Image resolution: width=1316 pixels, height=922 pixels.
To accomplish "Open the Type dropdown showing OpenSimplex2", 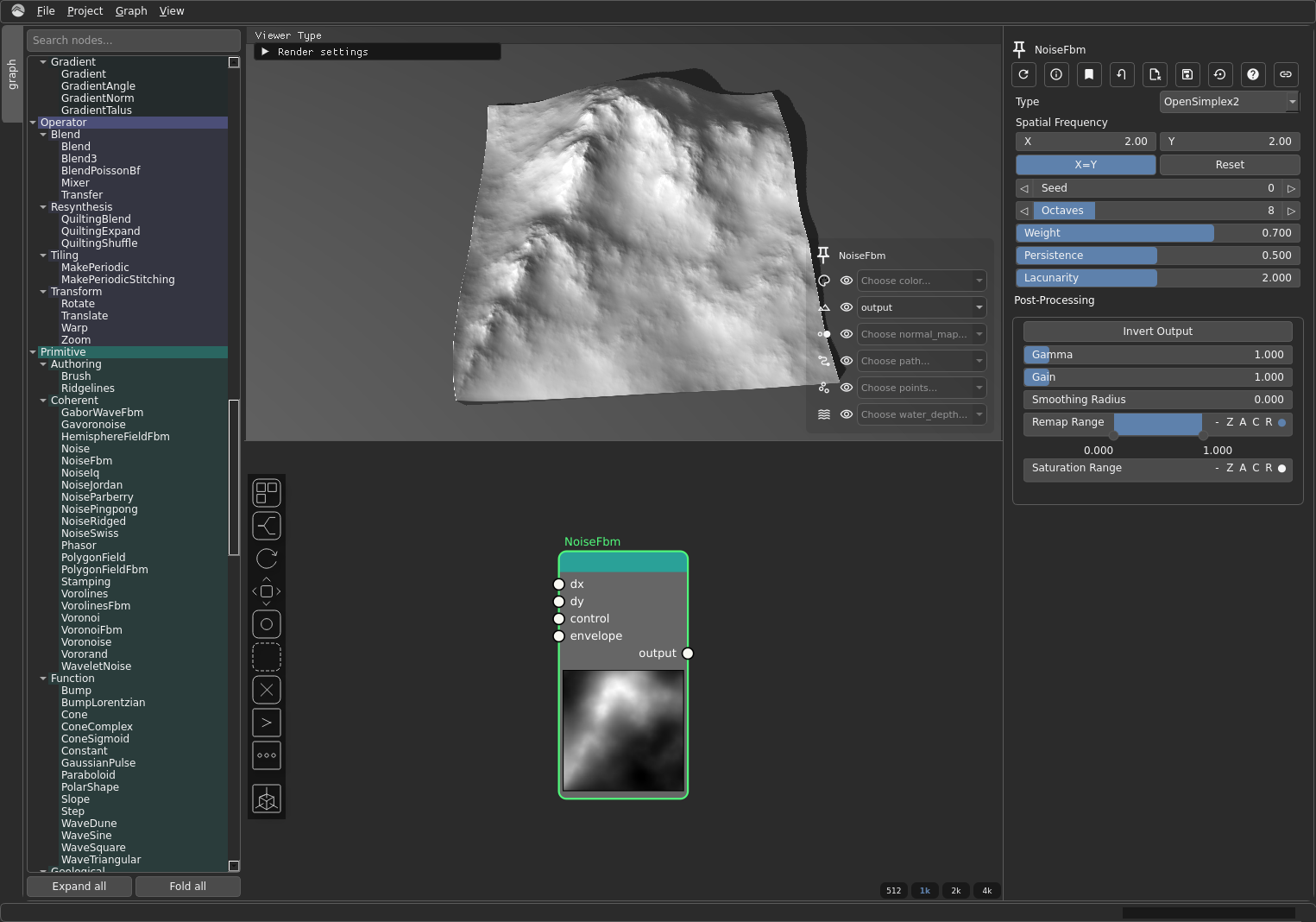I will point(1230,102).
